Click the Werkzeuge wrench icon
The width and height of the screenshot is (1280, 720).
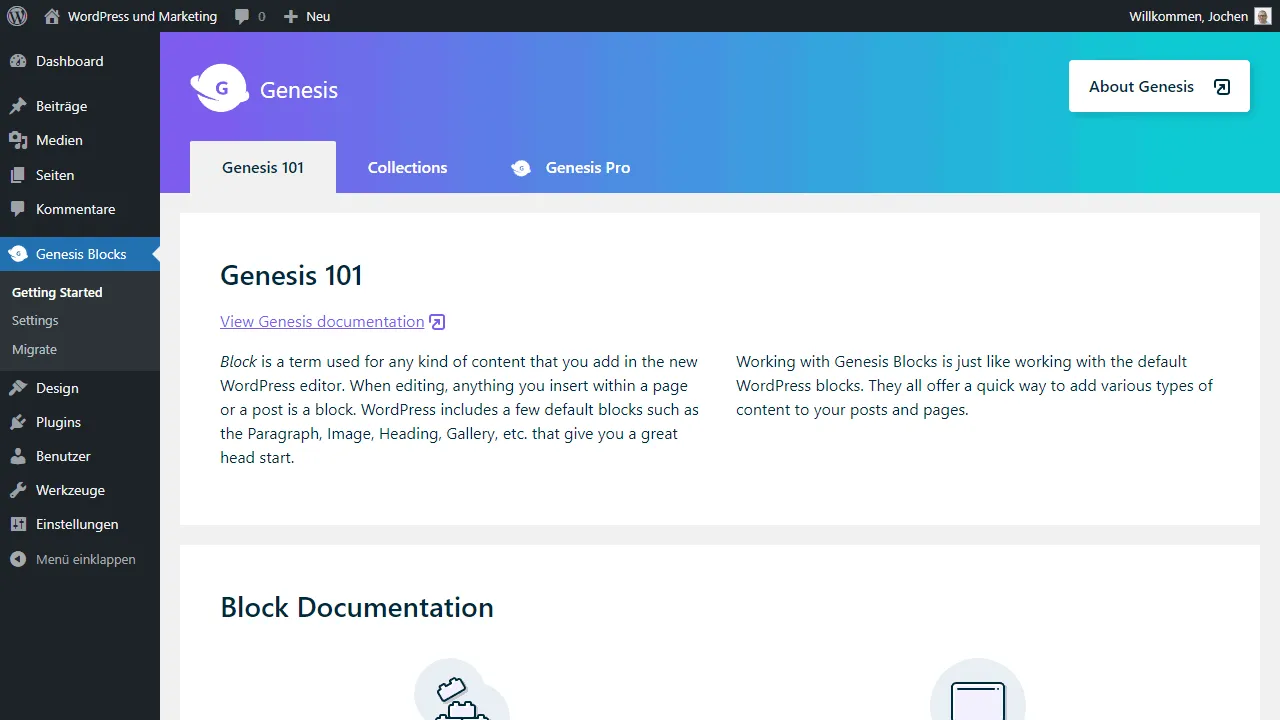18,490
